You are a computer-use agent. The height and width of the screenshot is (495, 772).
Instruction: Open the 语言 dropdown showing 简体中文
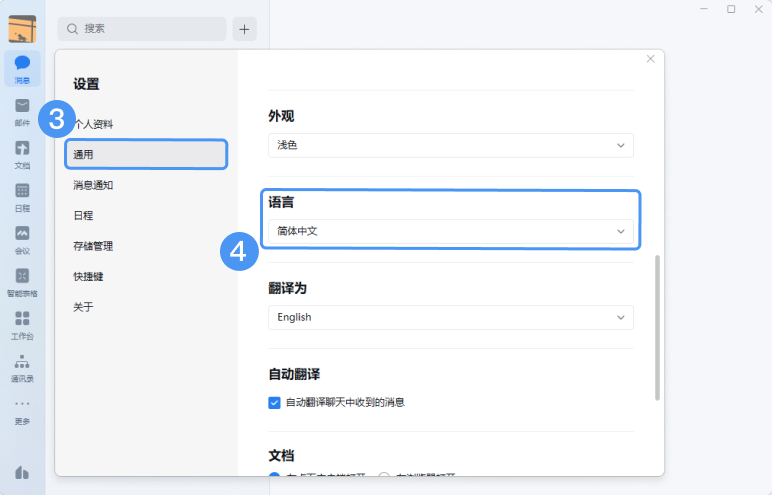(x=451, y=231)
